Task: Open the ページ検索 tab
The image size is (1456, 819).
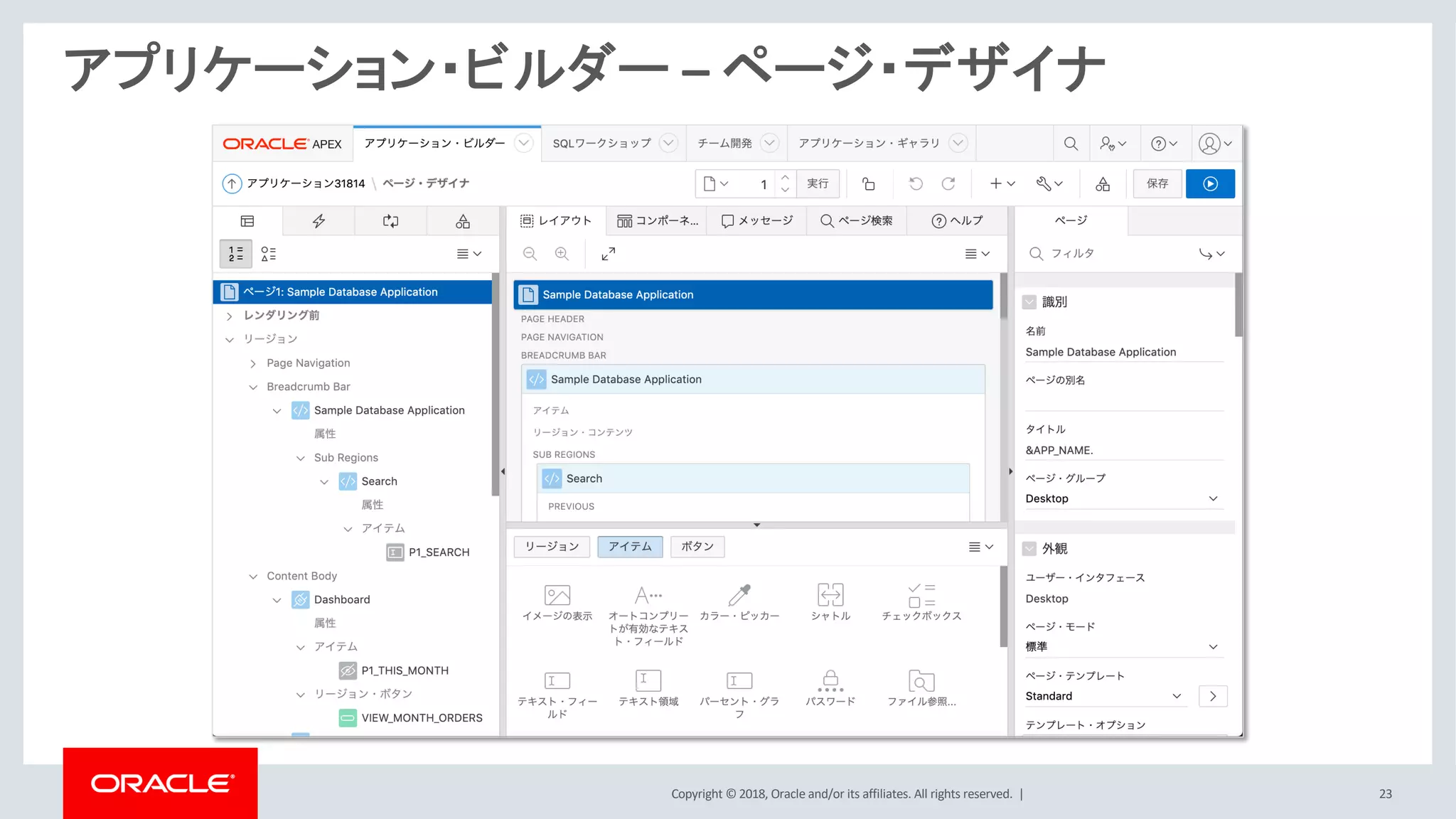Action: (857, 221)
